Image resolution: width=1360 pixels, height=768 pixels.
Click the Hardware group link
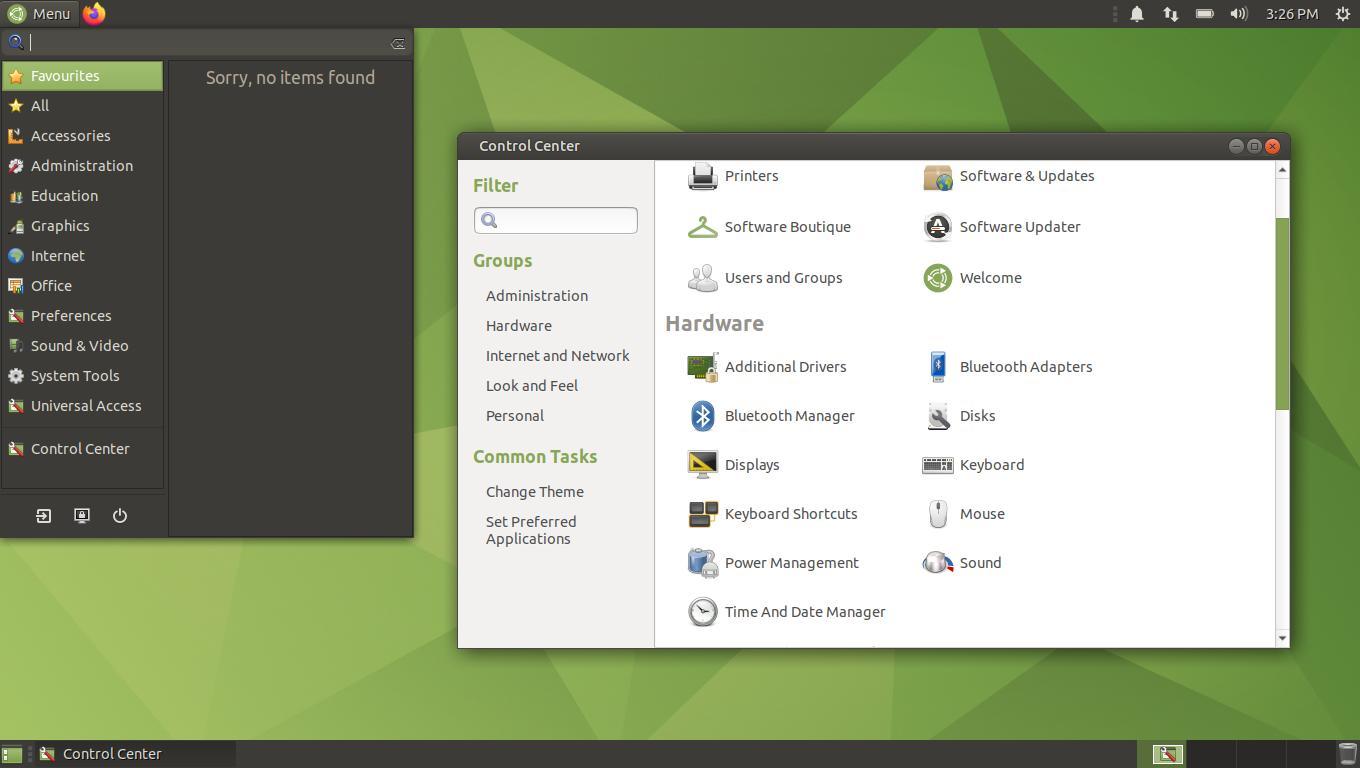[x=518, y=325]
